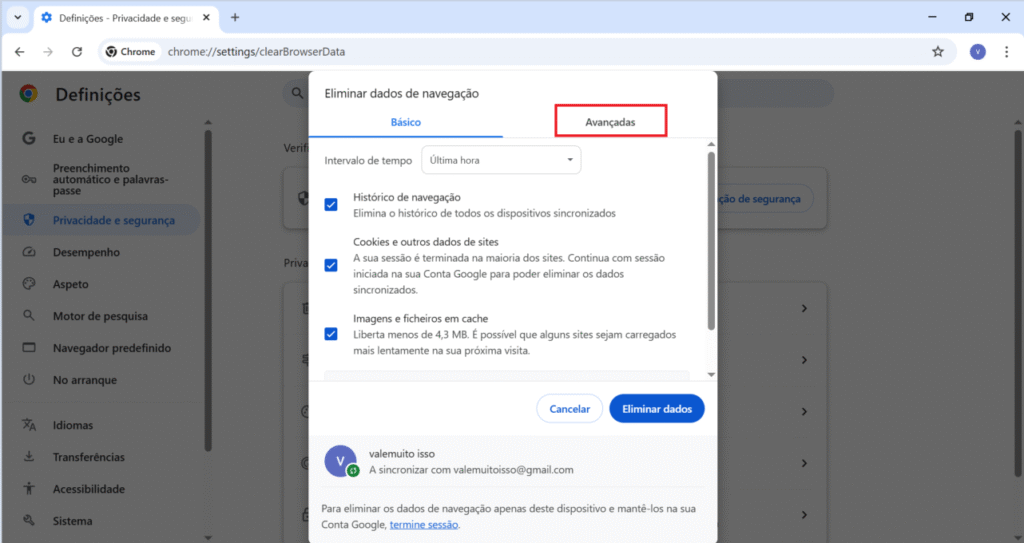Screen dimensions: 1024x543
Task: Click the browser back arrow
Action: pyautogui.click(x=20, y=52)
